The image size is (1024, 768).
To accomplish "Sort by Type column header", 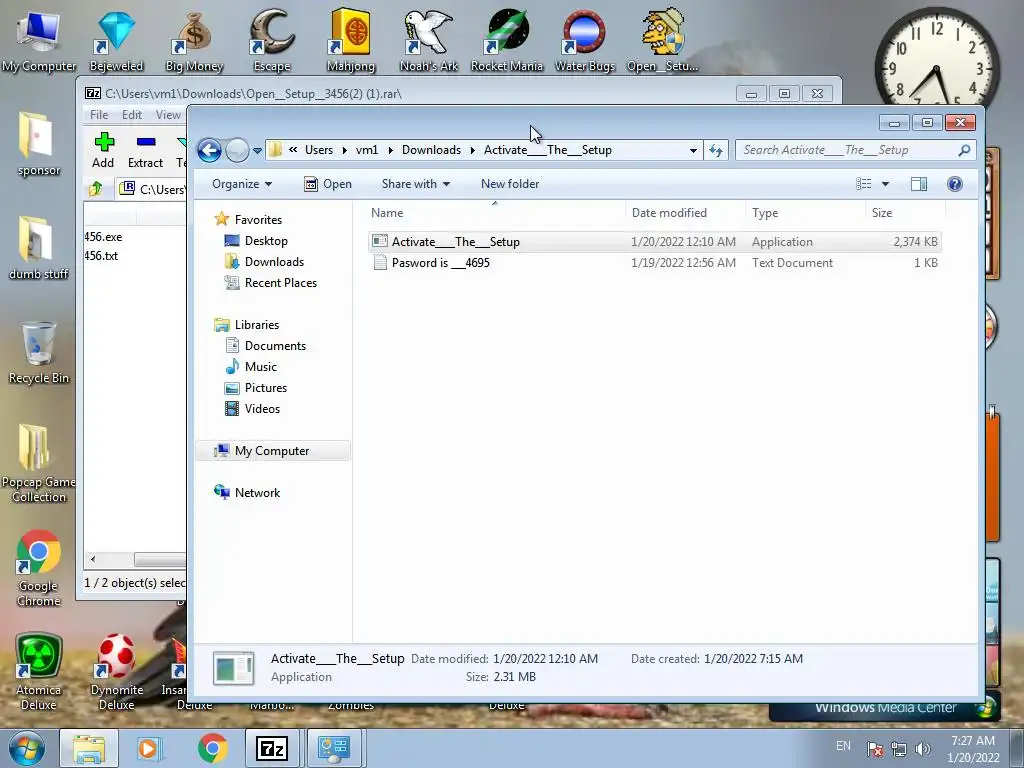I will tap(805, 213).
